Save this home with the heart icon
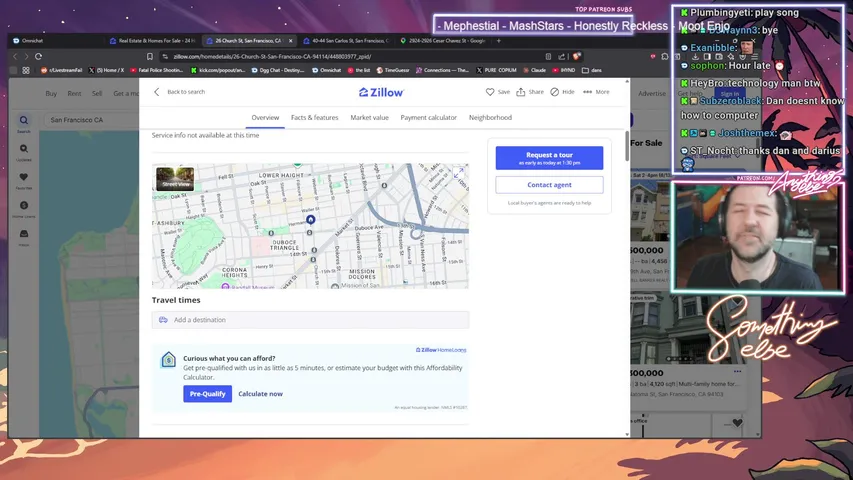 click(498, 92)
